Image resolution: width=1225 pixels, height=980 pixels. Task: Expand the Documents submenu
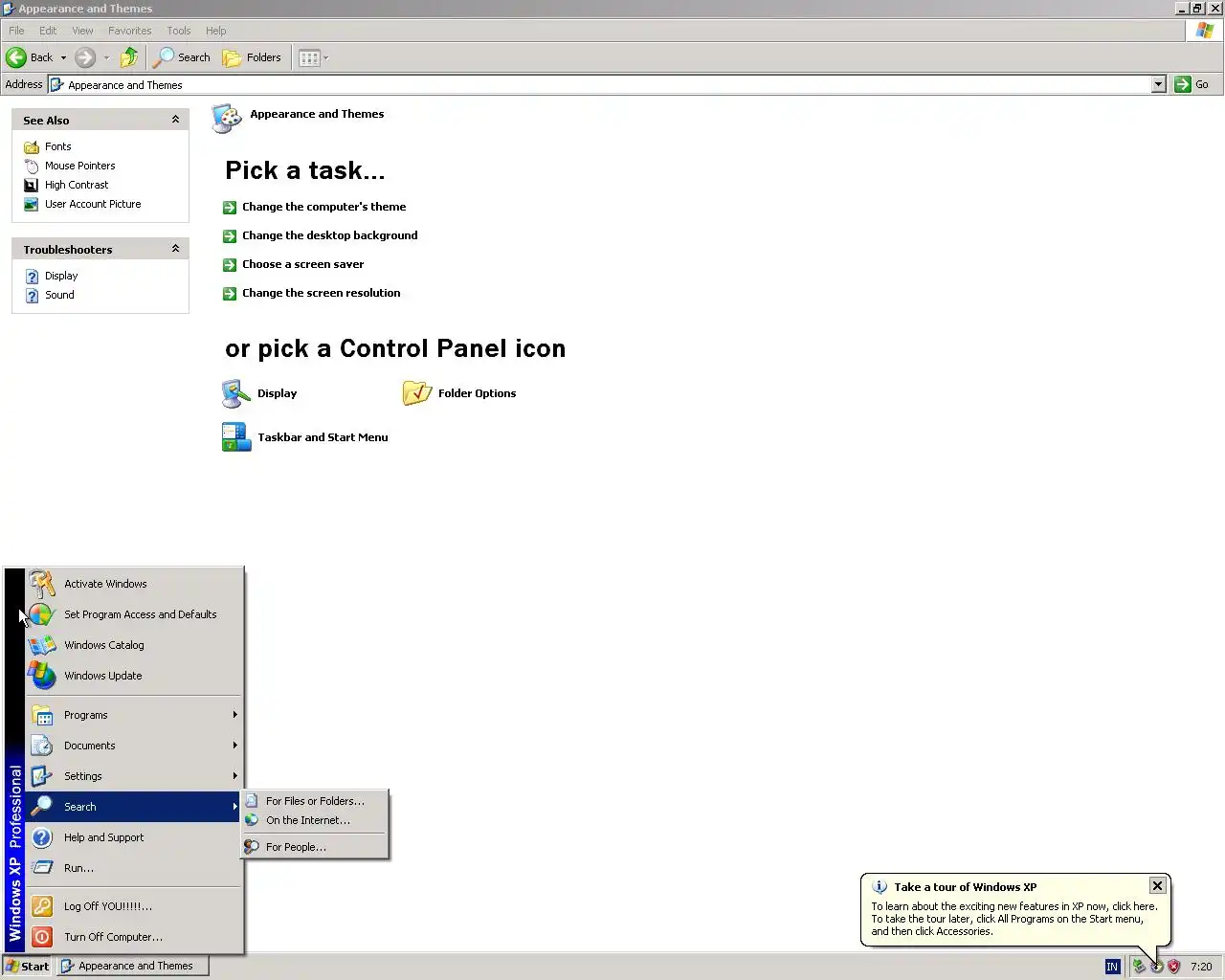click(134, 746)
